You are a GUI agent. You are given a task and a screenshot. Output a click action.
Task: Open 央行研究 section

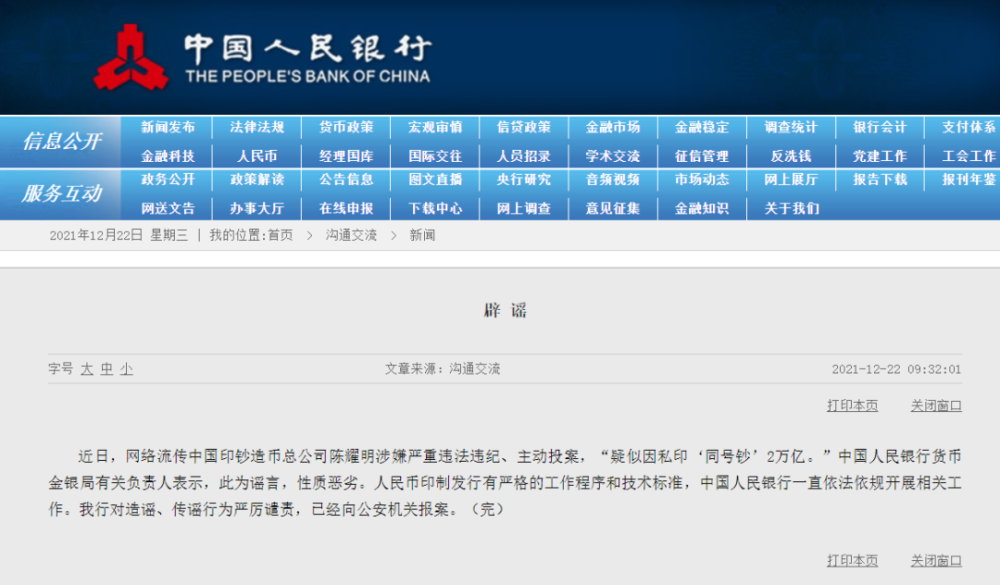click(x=524, y=179)
